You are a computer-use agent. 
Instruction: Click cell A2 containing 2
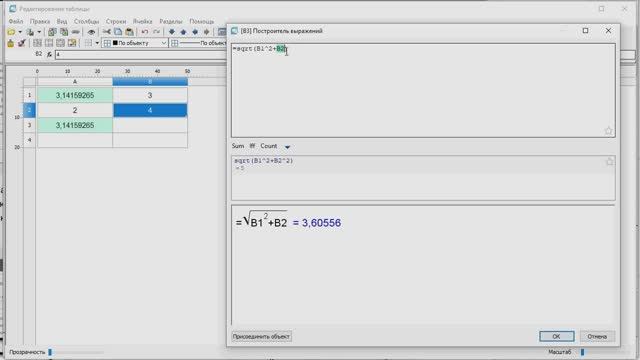pos(75,110)
